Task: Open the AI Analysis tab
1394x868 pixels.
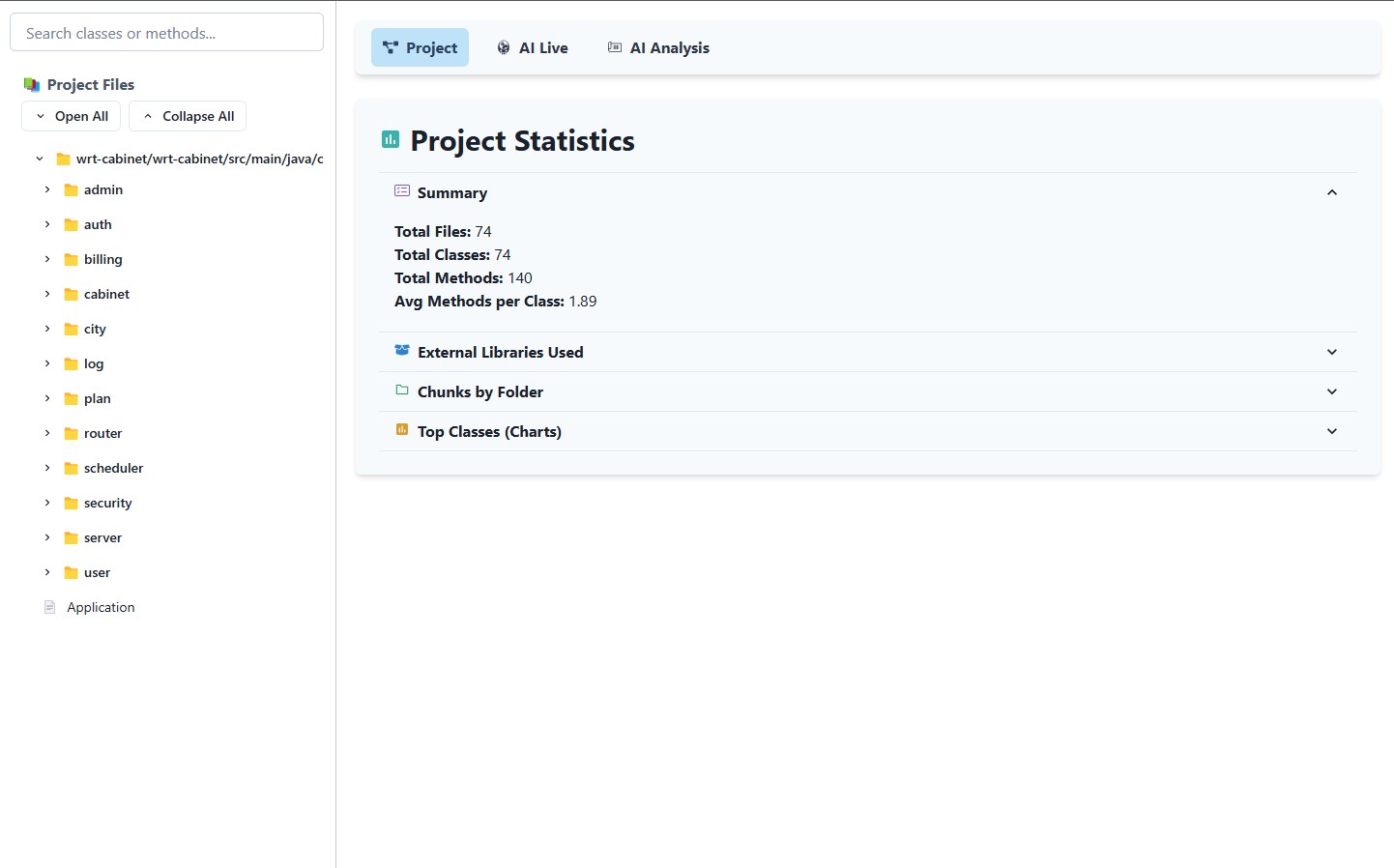Action: [x=658, y=47]
